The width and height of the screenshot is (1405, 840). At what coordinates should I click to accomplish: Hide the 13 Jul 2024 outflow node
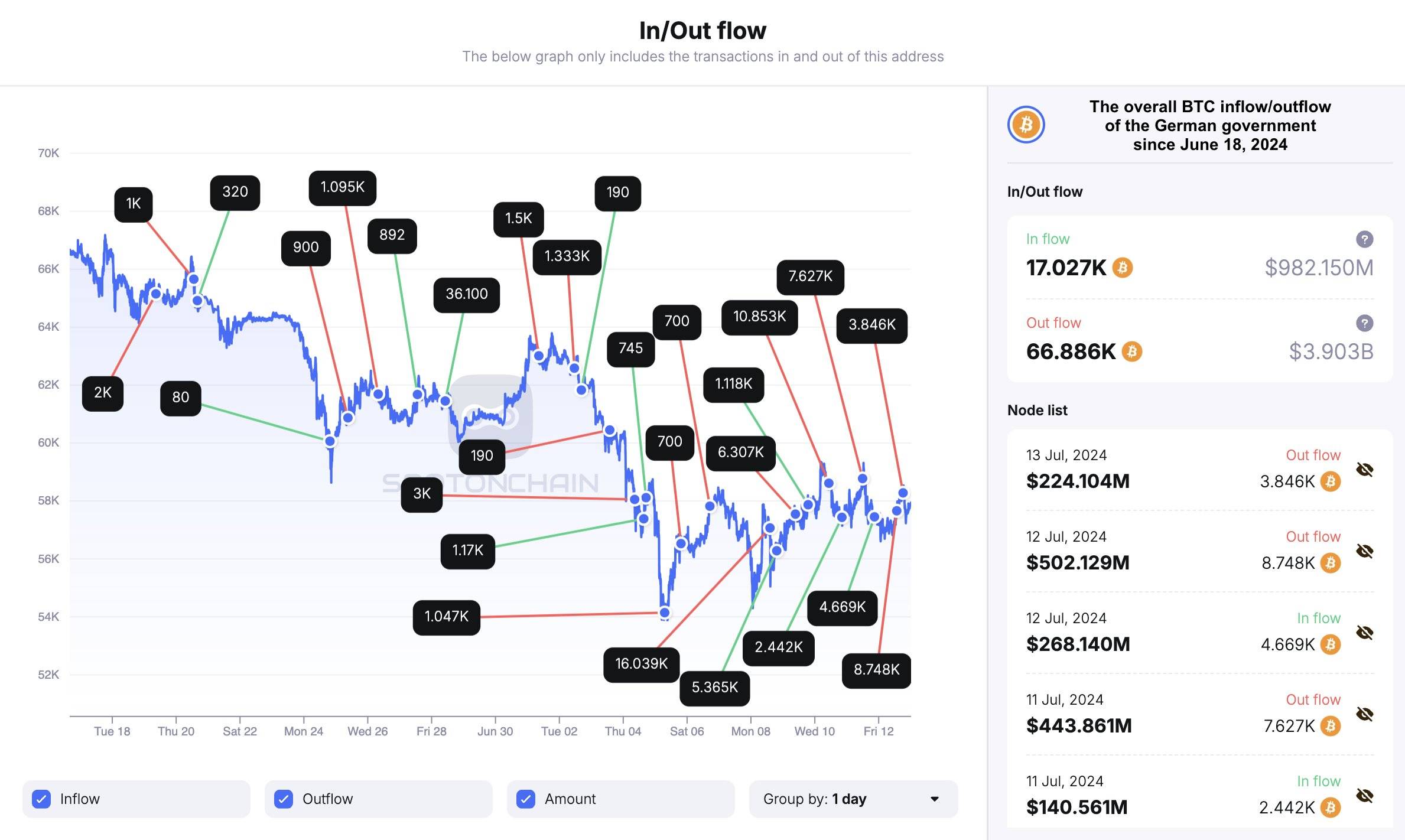click(1365, 470)
